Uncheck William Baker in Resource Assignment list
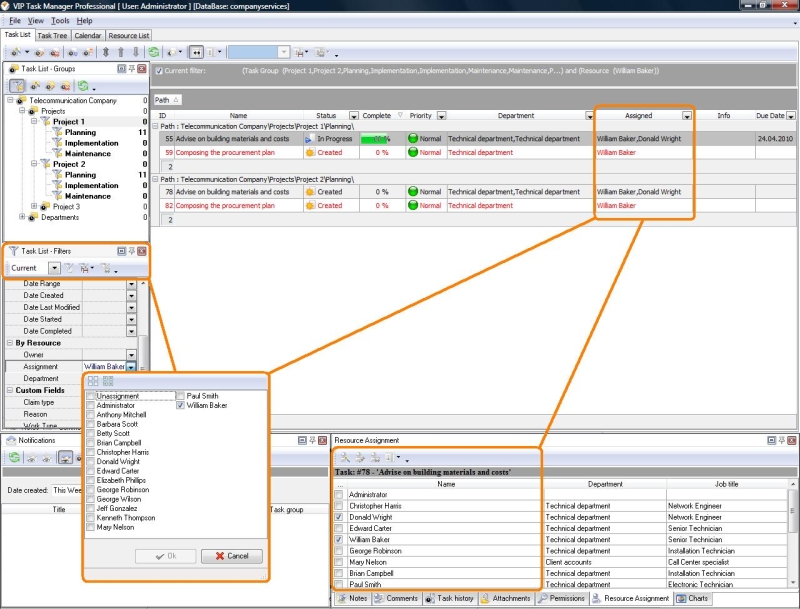The width and height of the screenshot is (800, 609). click(x=339, y=540)
